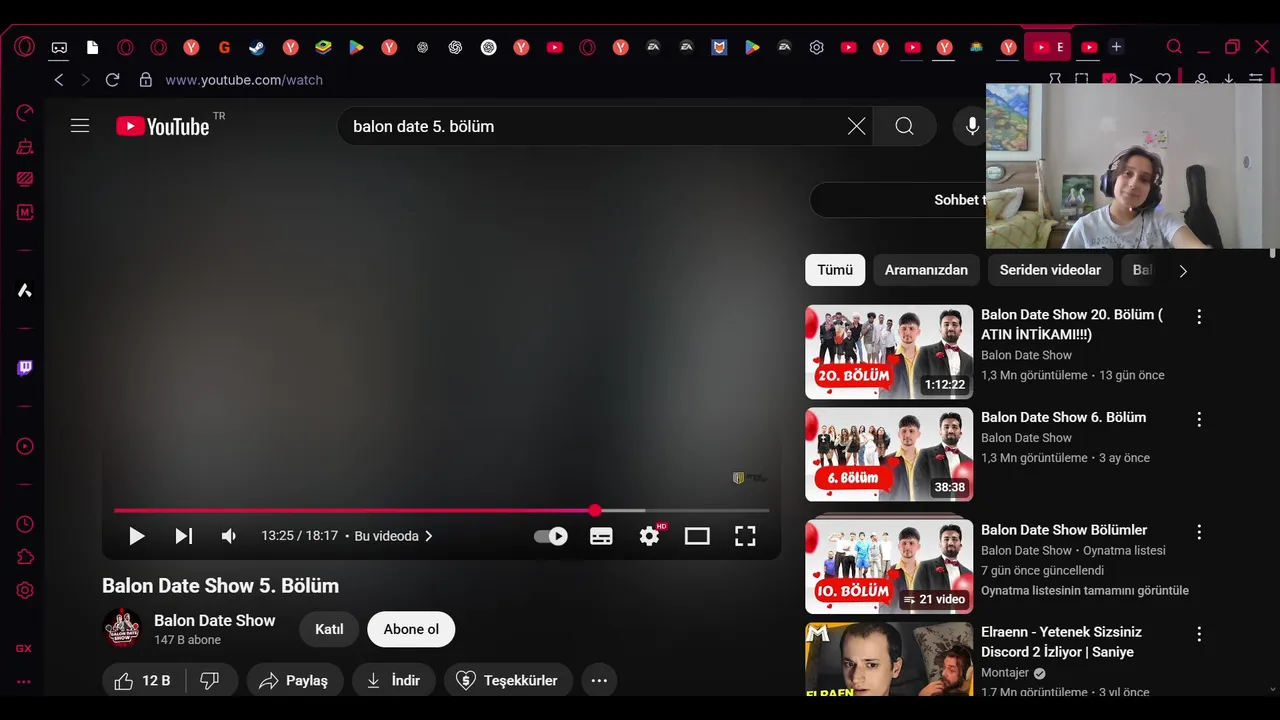
Task: Clear the search box with the X icon
Action: pyautogui.click(x=857, y=126)
